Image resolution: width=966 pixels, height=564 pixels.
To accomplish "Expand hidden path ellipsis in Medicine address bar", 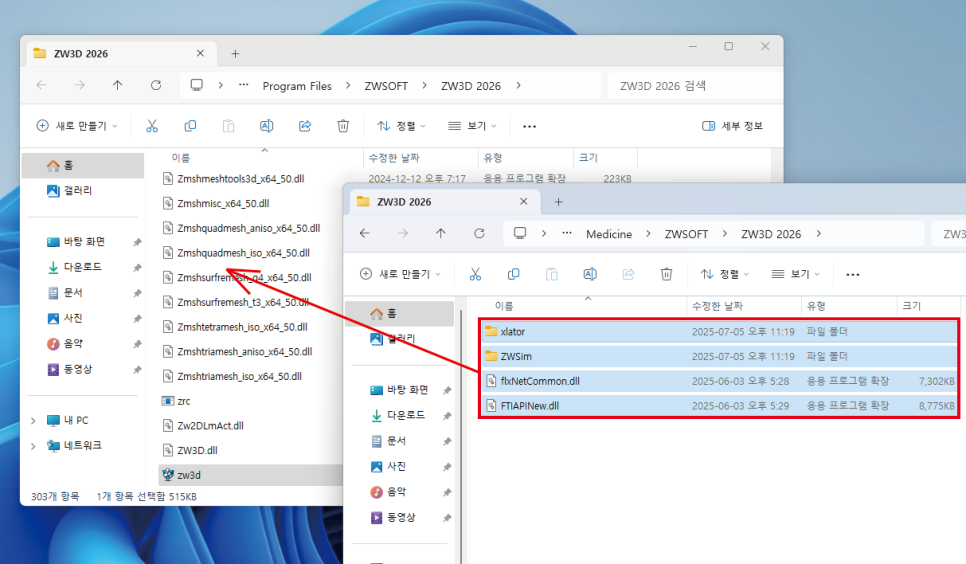I will coord(567,233).
